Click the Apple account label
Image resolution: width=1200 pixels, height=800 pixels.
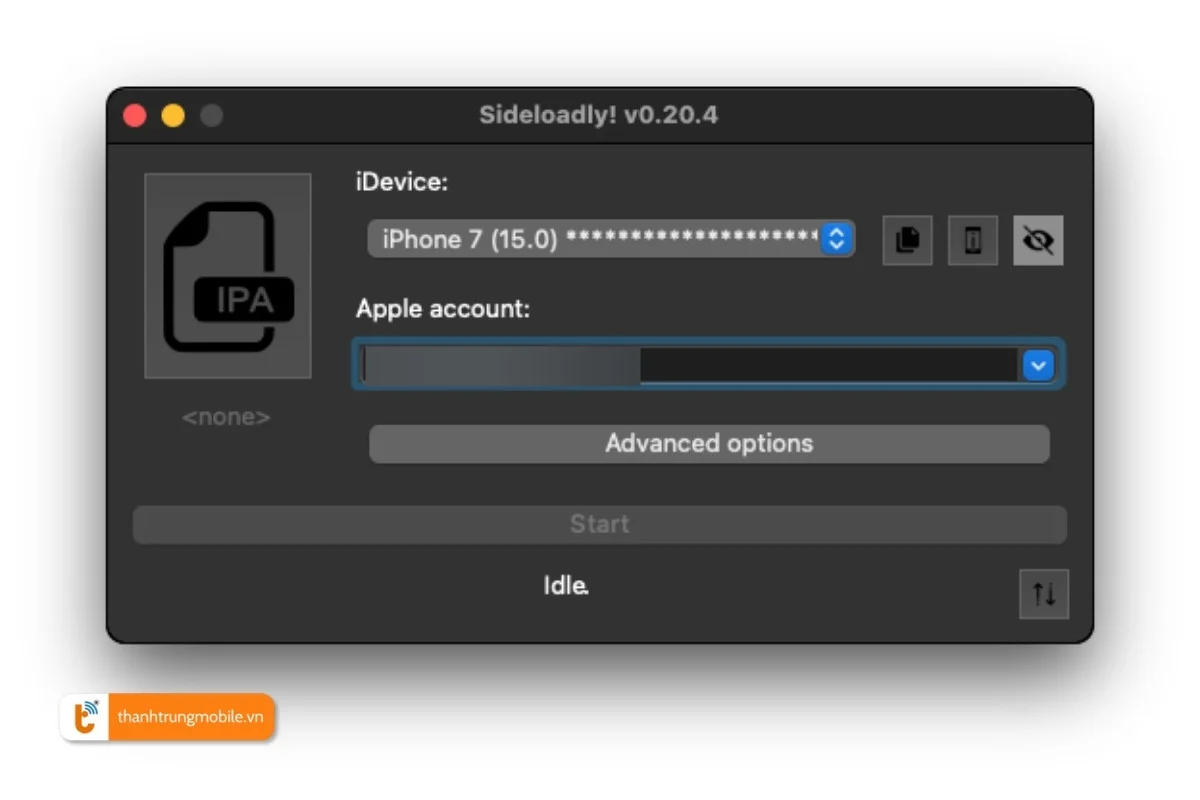[443, 309]
